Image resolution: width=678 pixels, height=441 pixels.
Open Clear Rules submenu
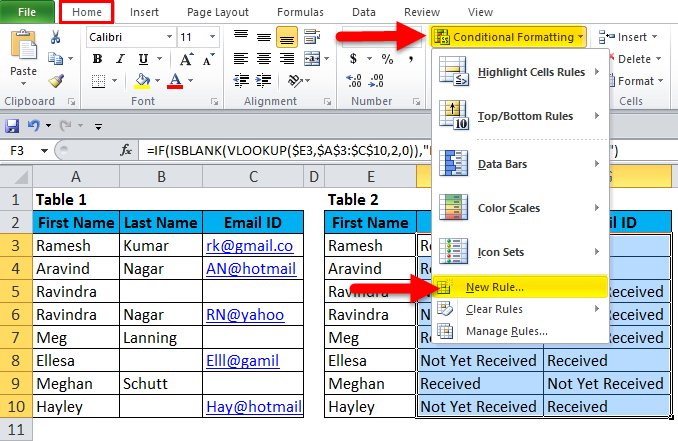[520, 309]
